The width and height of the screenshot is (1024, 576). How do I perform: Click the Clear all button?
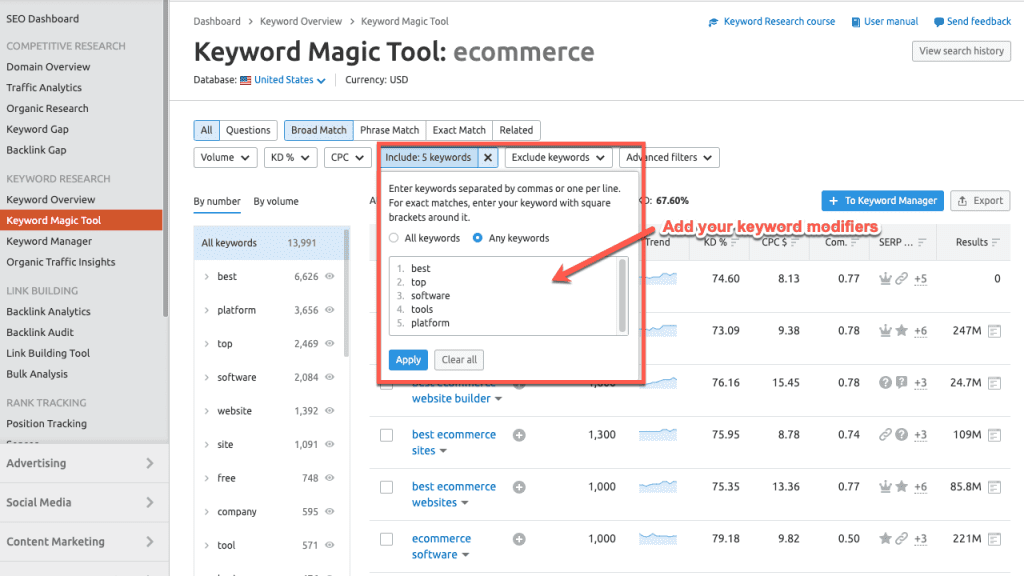coord(459,360)
